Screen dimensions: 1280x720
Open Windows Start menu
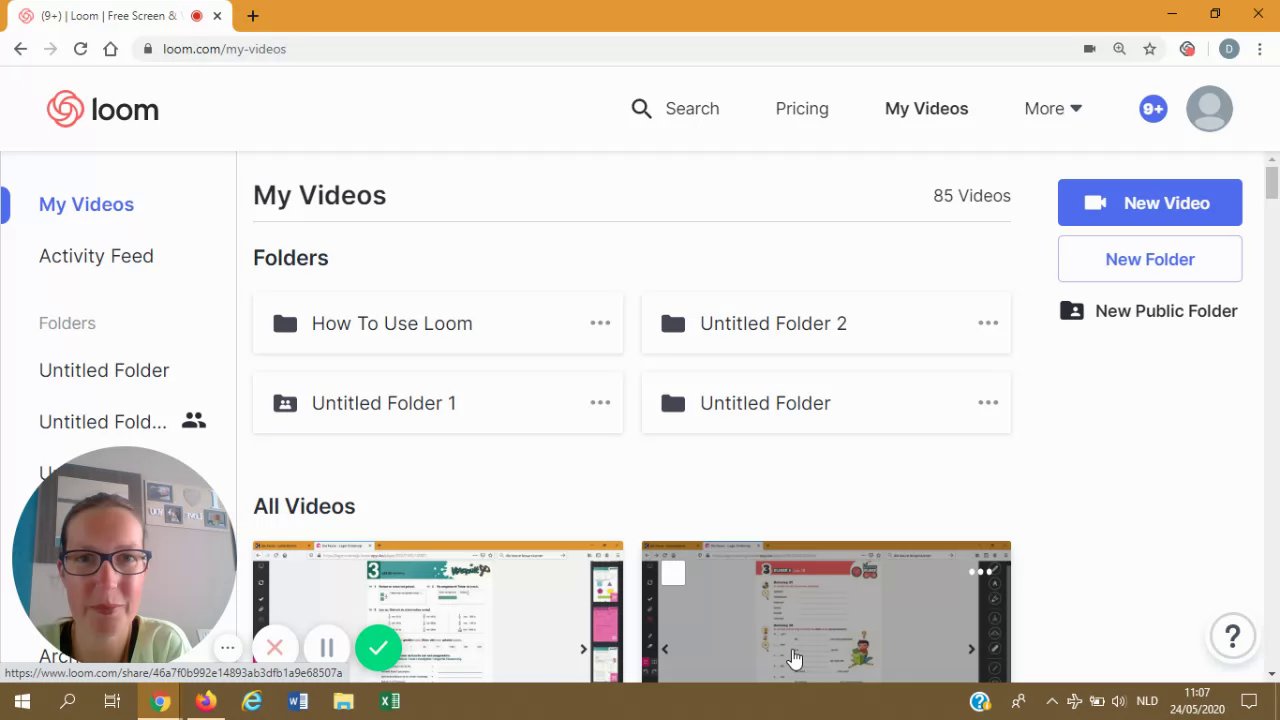[22, 701]
